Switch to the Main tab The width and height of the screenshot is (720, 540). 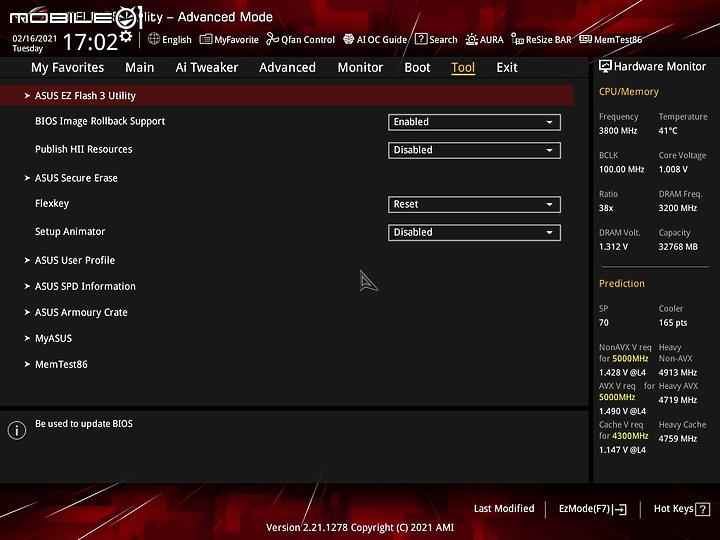[x=140, y=68]
